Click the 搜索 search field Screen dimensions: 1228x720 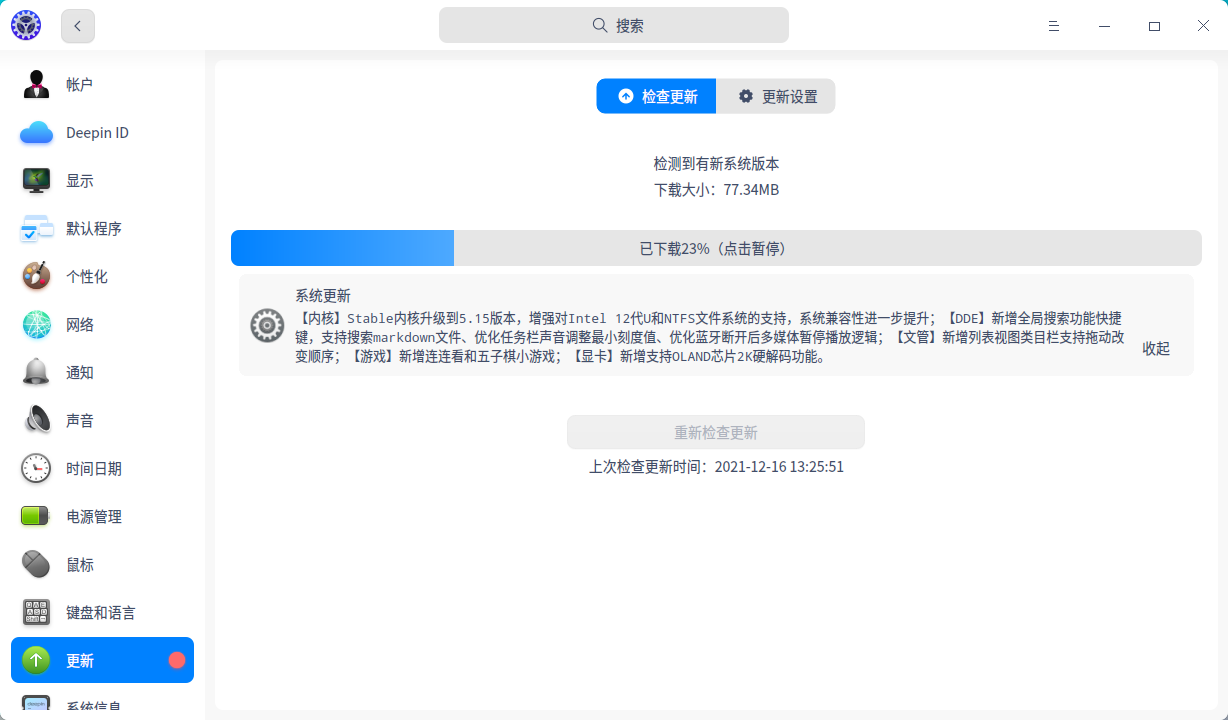(614, 25)
